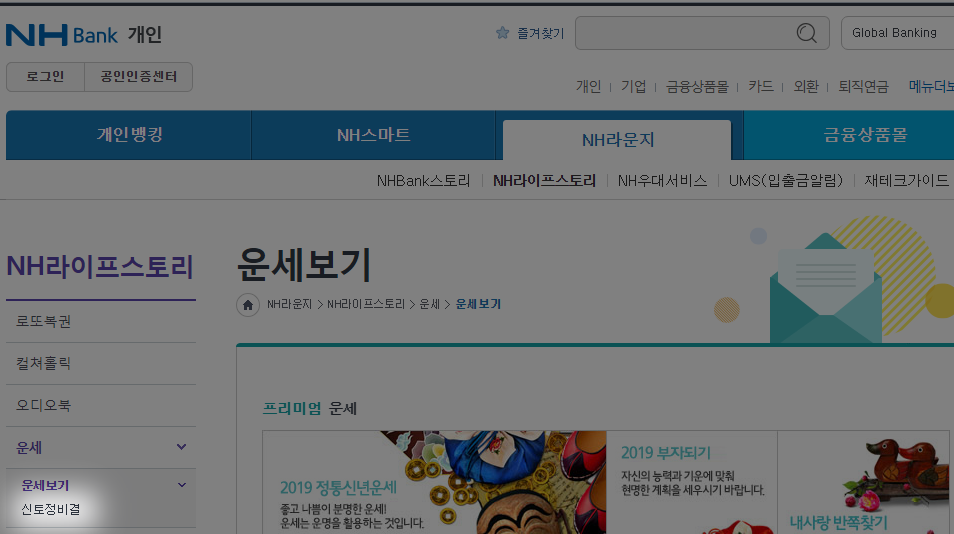
Task: Click NH라운지 in breadcrumb
Action: coord(289,304)
